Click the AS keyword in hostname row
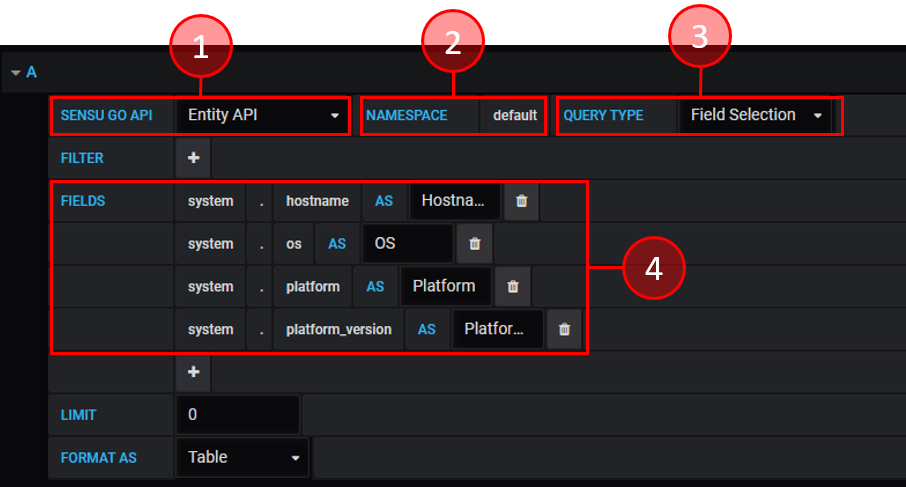This screenshot has width=906, height=487. [x=384, y=201]
